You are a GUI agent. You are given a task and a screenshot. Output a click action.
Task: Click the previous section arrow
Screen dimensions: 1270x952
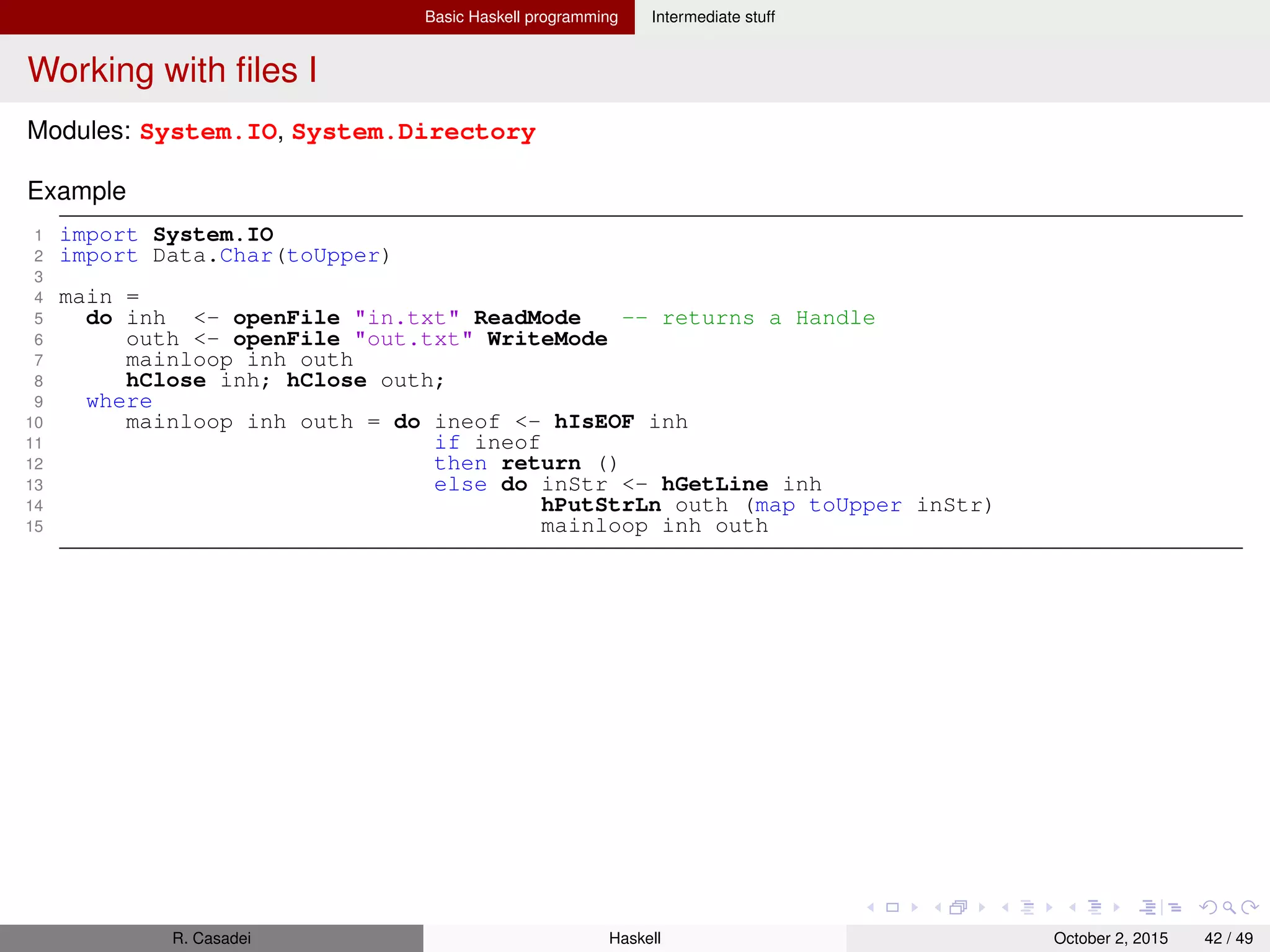[x=1072, y=907]
